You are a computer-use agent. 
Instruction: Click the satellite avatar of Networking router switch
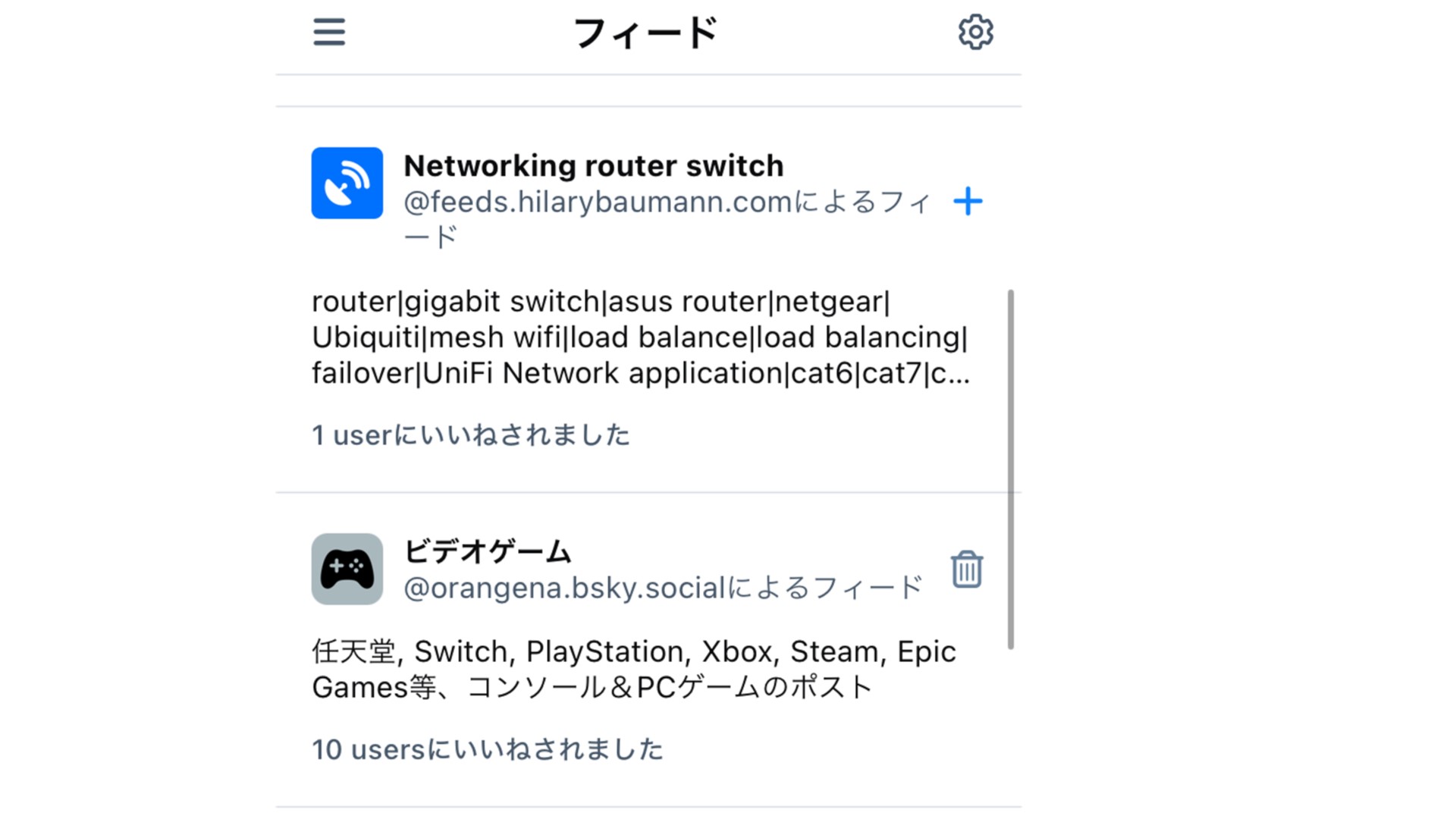(x=347, y=182)
